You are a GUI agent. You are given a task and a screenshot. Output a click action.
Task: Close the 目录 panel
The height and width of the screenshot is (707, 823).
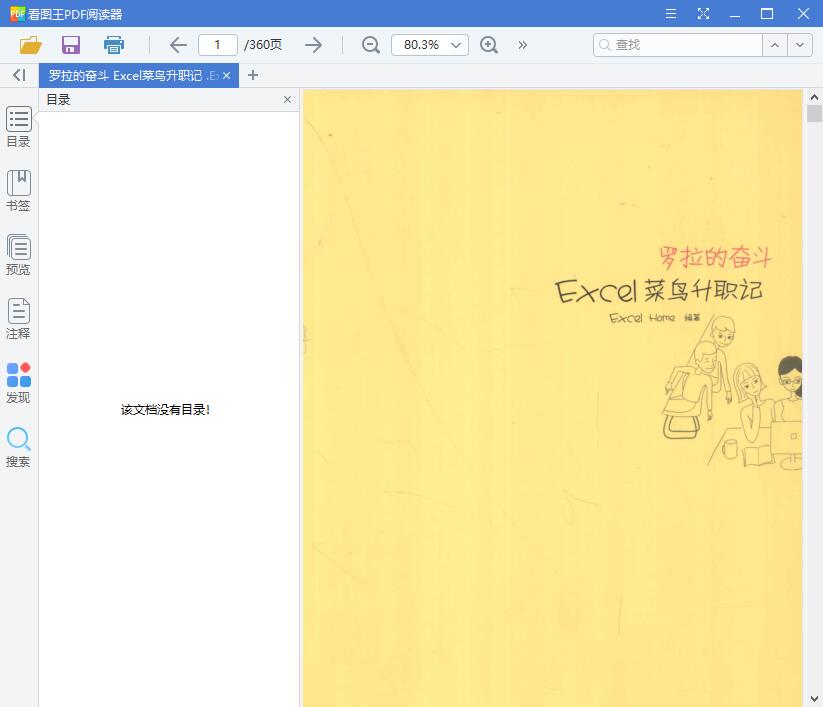pyautogui.click(x=287, y=100)
